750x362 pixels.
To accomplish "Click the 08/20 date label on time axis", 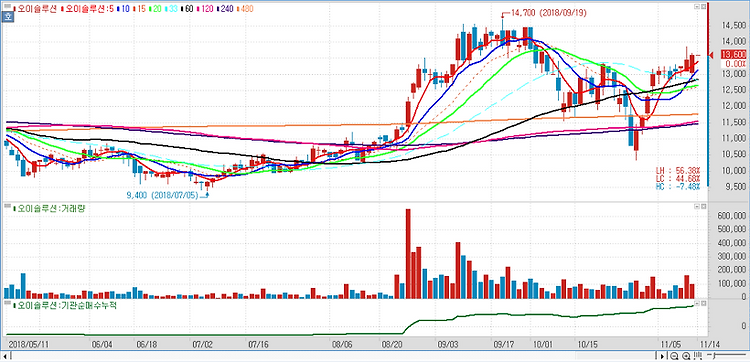I will tap(391, 344).
